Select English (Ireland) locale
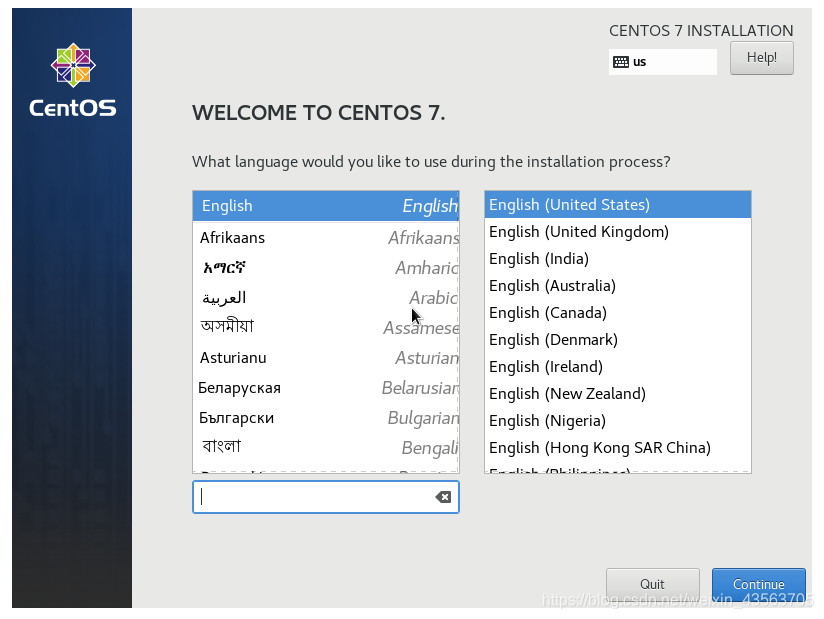 click(617, 367)
